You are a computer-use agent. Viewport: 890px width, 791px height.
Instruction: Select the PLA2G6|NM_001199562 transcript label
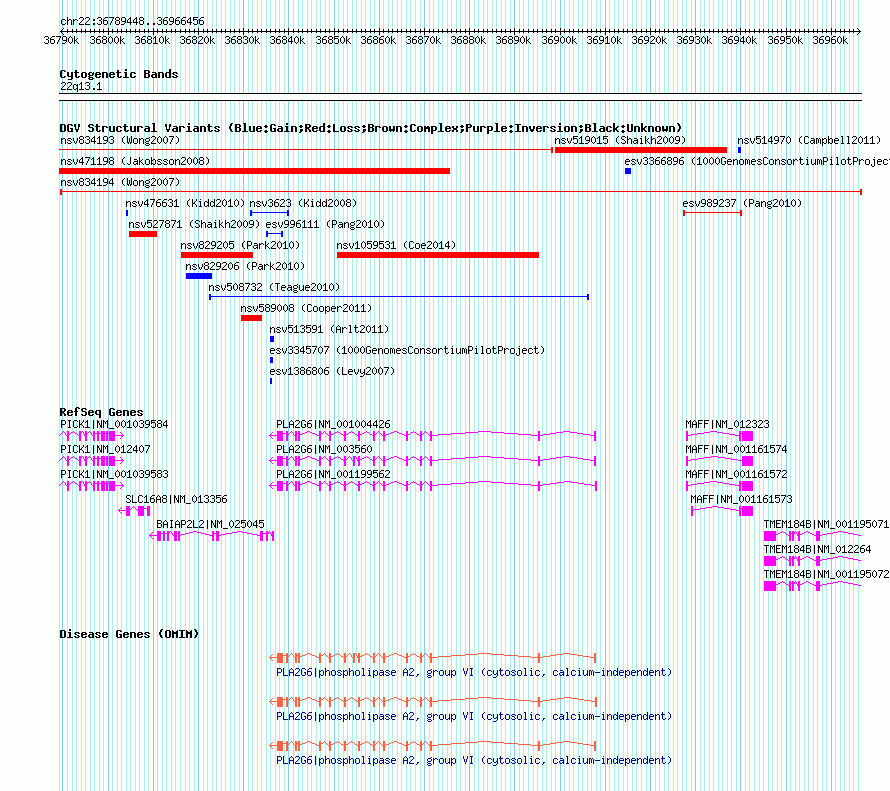tap(333, 474)
